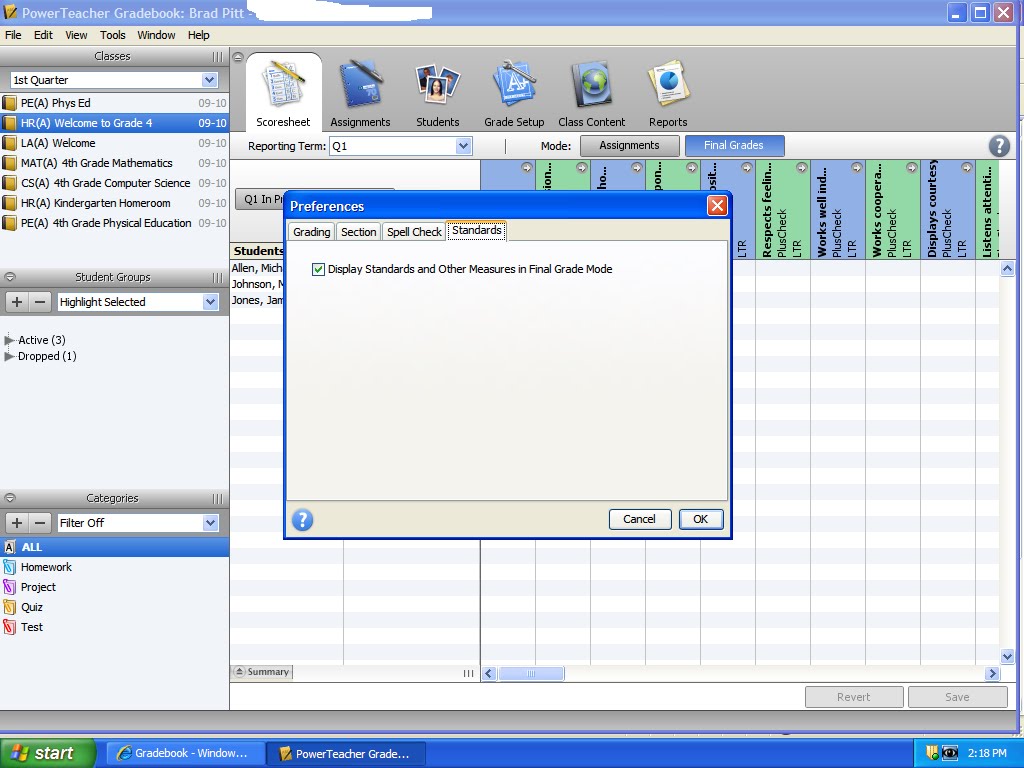Click the PowerTeacher Grade taskbar item

347,753
